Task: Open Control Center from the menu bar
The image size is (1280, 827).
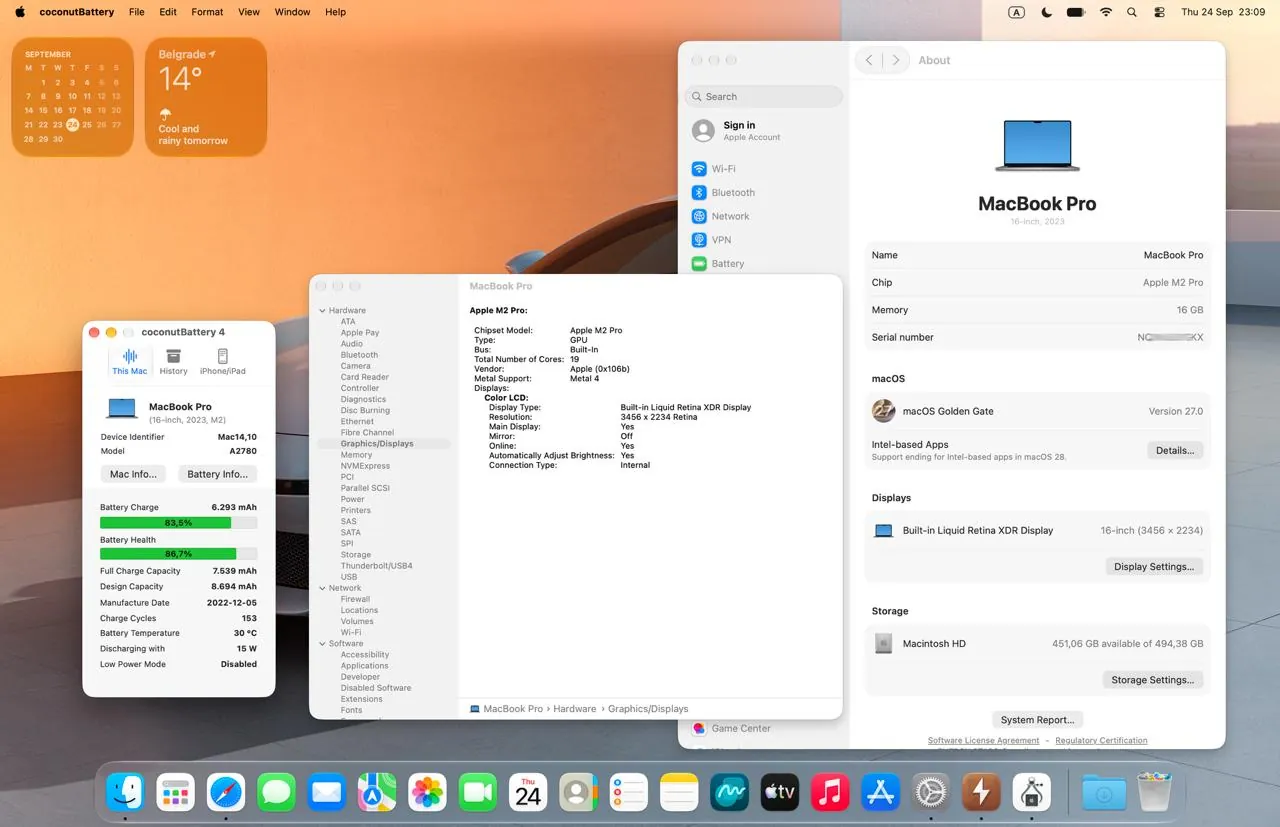Action: click(1160, 12)
